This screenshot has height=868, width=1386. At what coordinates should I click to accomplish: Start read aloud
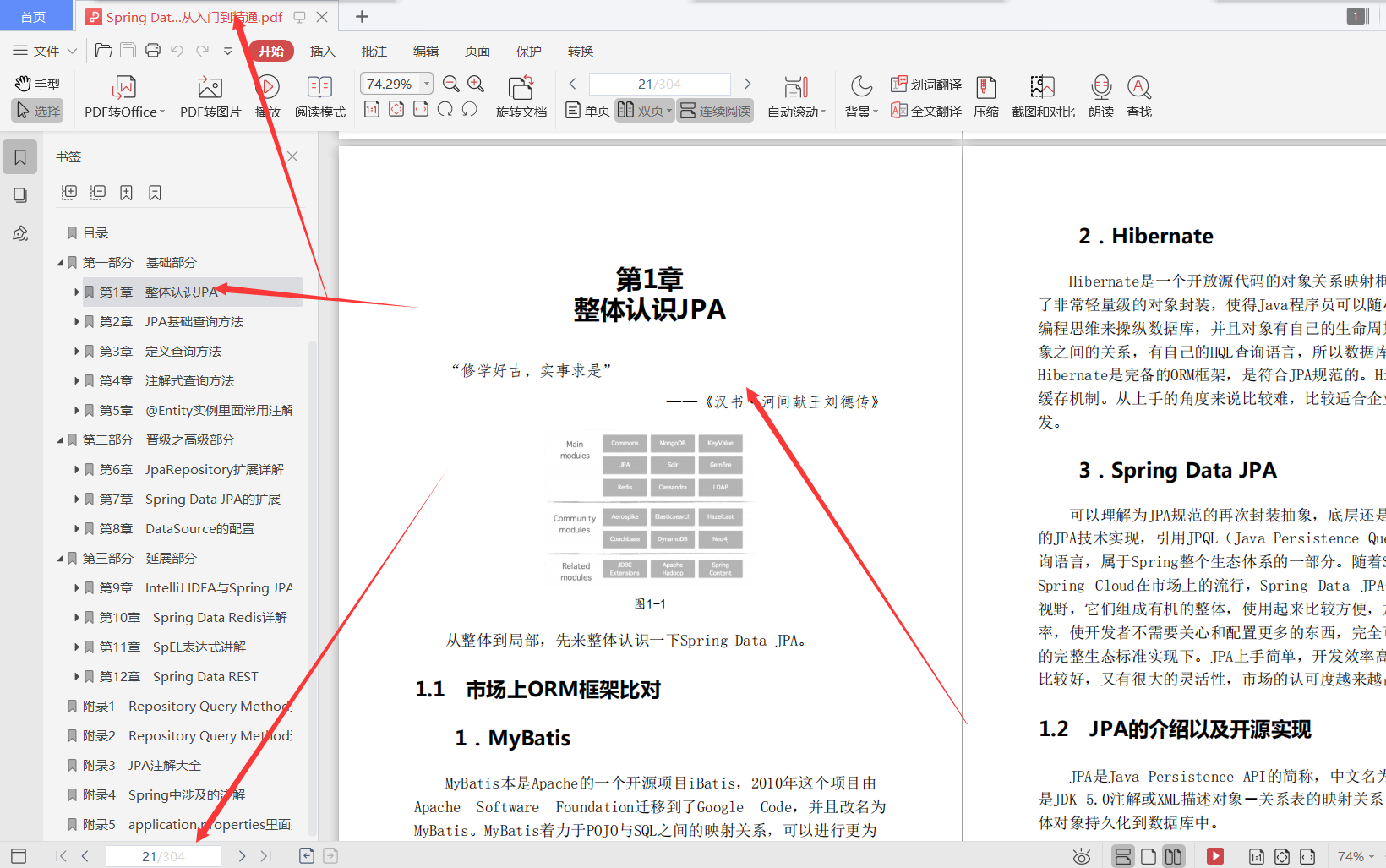[1100, 97]
